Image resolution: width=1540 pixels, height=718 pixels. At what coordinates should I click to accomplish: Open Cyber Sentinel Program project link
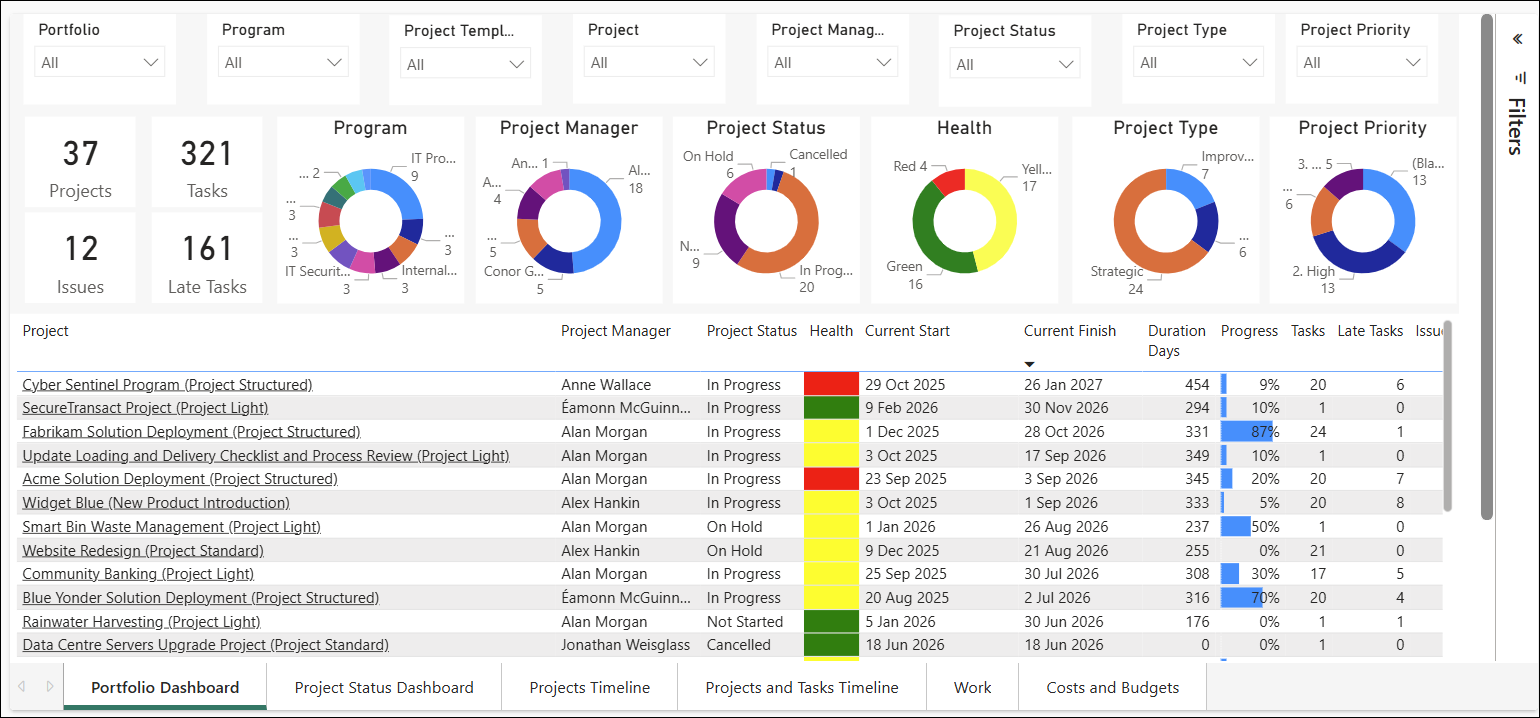click(x=167, y=384)
